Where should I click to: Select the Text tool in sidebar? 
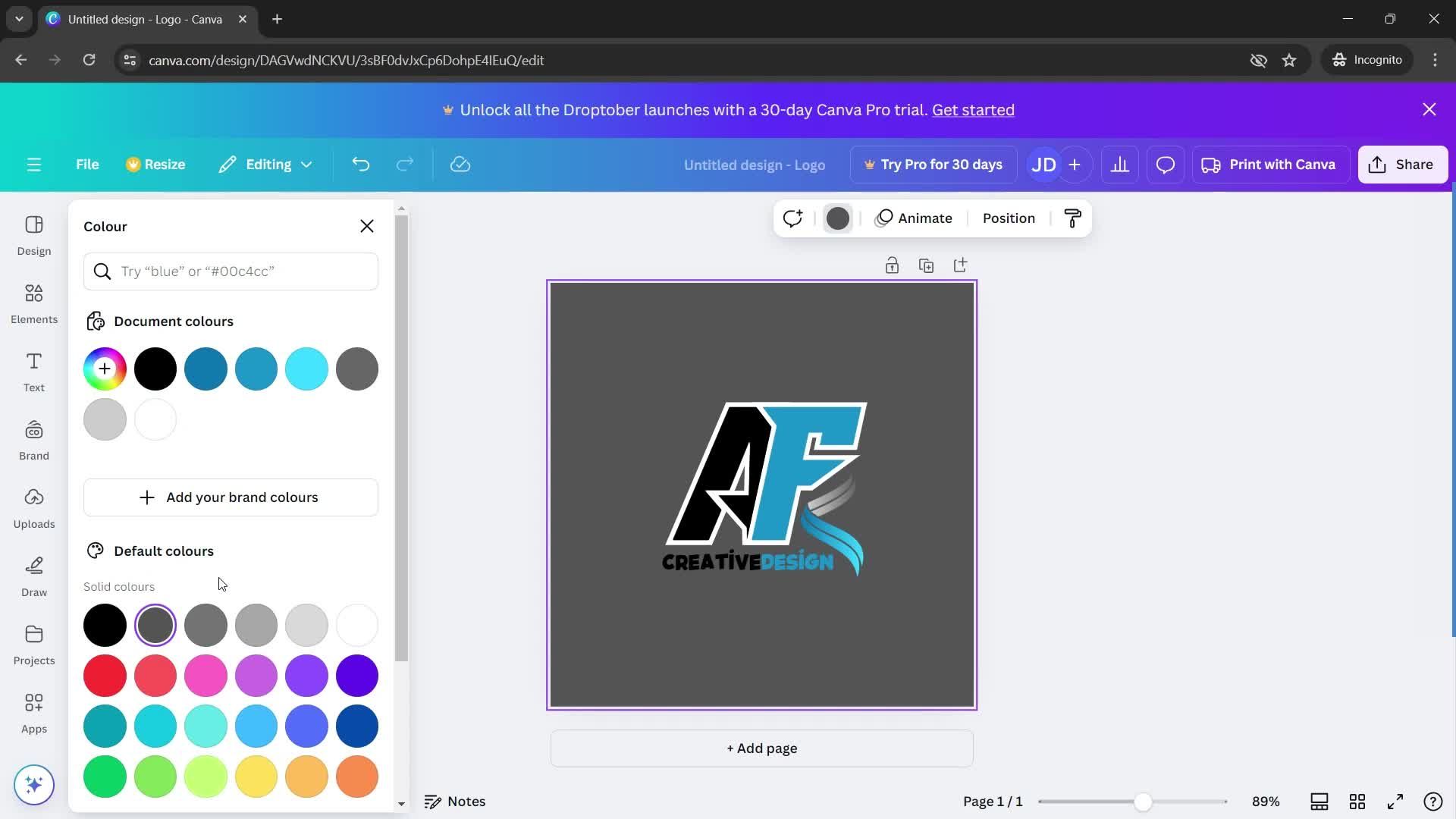(34, 373)
